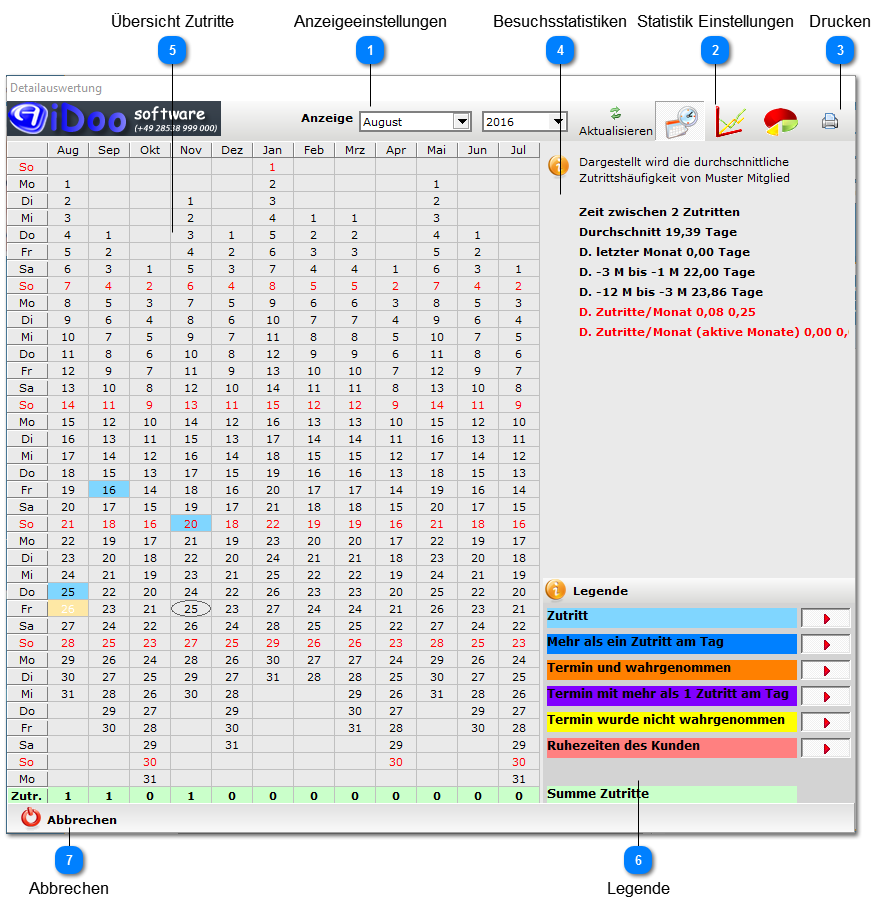
Task: Click the info icon next to Legende
Action: [555, 590]
